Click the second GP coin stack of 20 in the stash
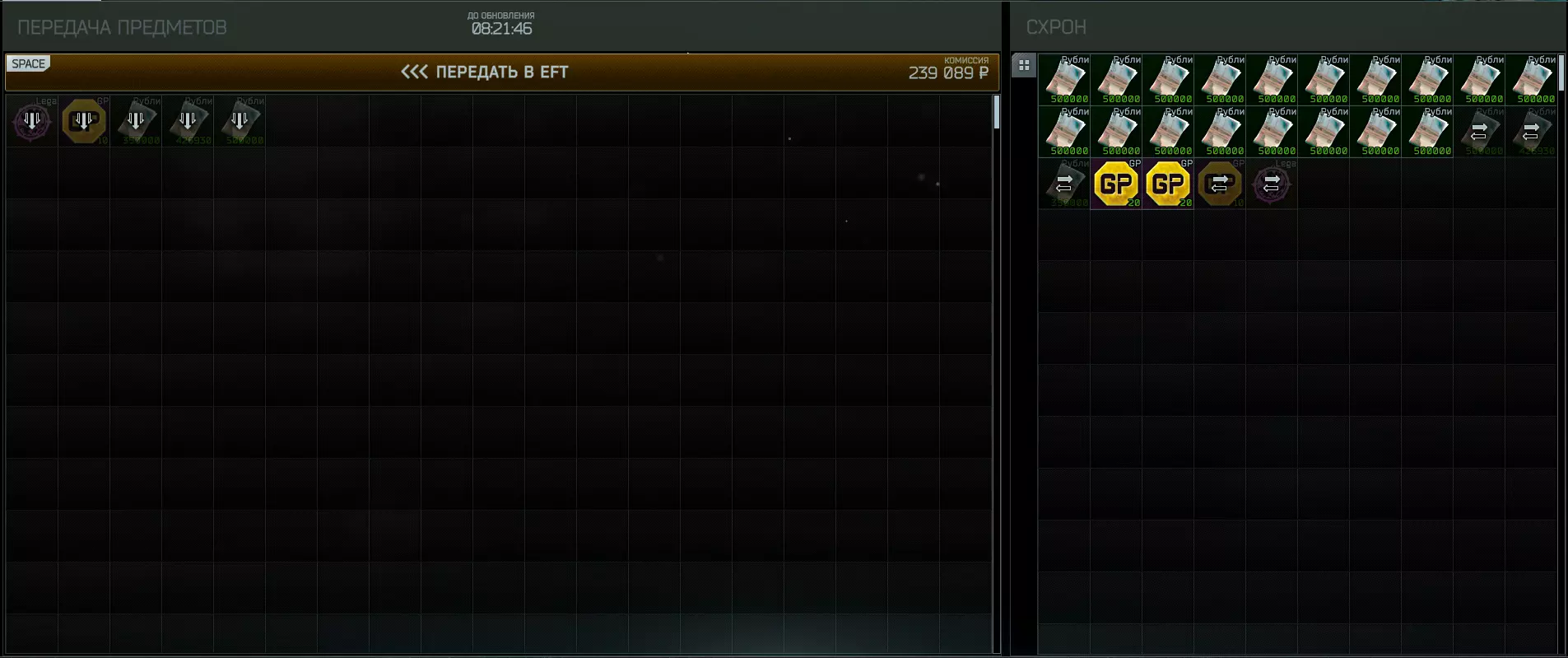Image resolution: width=1568 pixels, height=658 pixels. coord(1168,184)
